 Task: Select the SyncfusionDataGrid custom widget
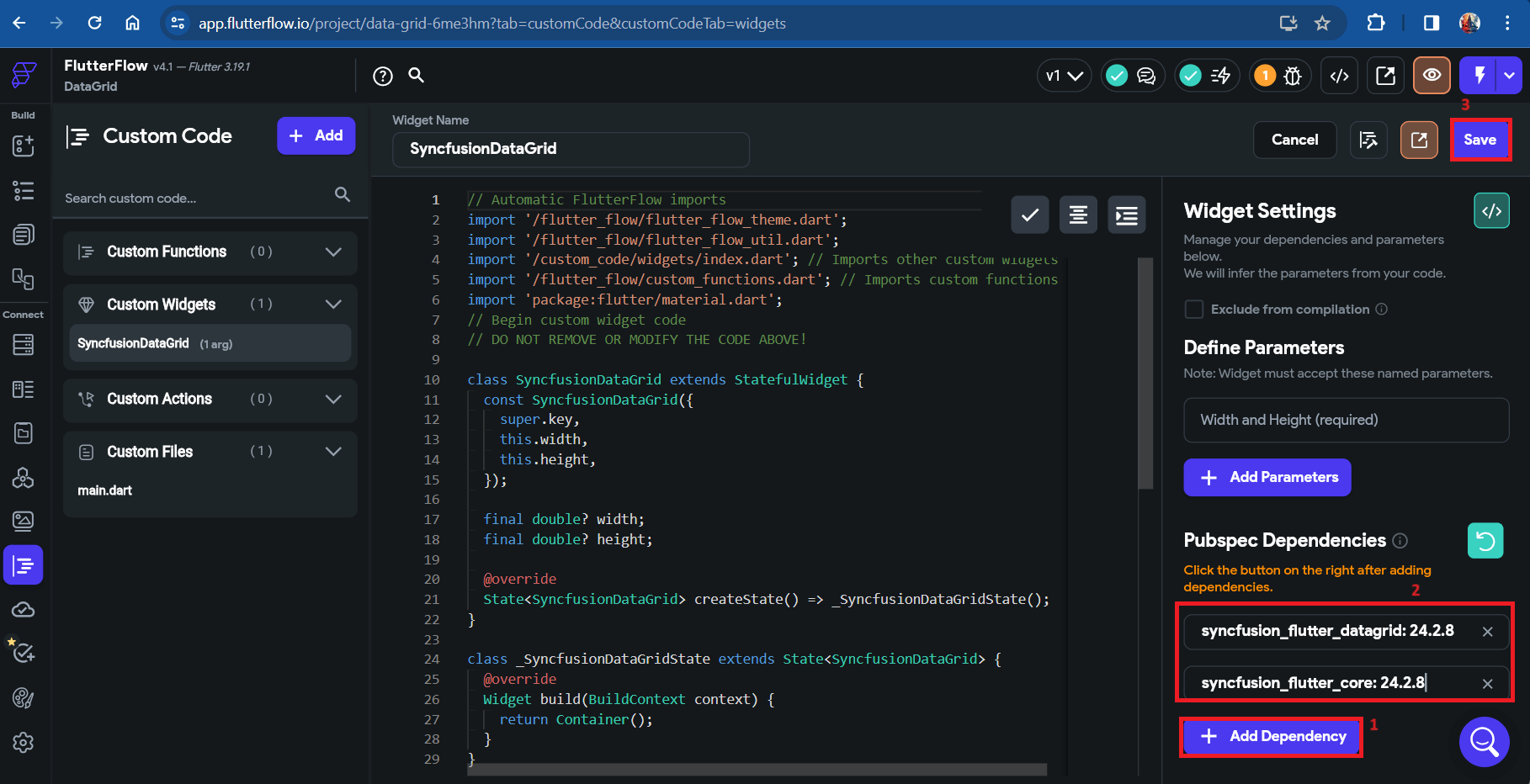tap(210, 343)
